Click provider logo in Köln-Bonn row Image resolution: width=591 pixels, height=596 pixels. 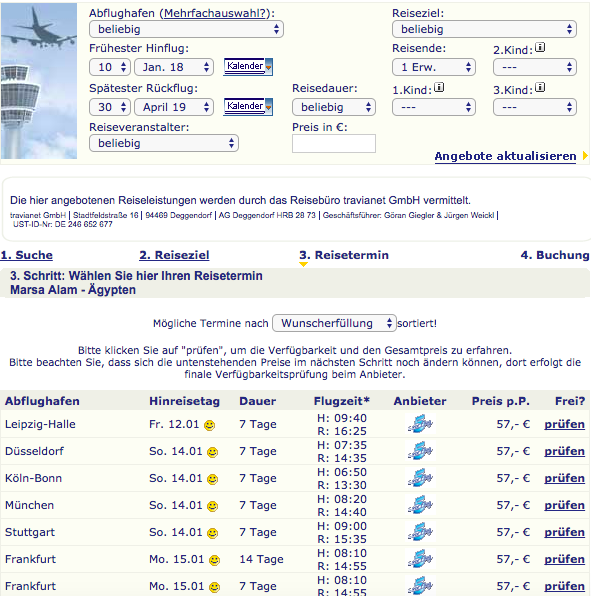click(x=420, y=478)
